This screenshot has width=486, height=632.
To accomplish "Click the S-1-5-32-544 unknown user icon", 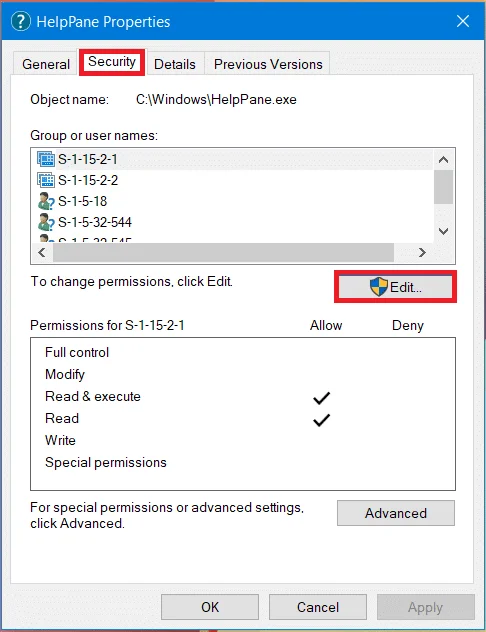I will [46, 222].
